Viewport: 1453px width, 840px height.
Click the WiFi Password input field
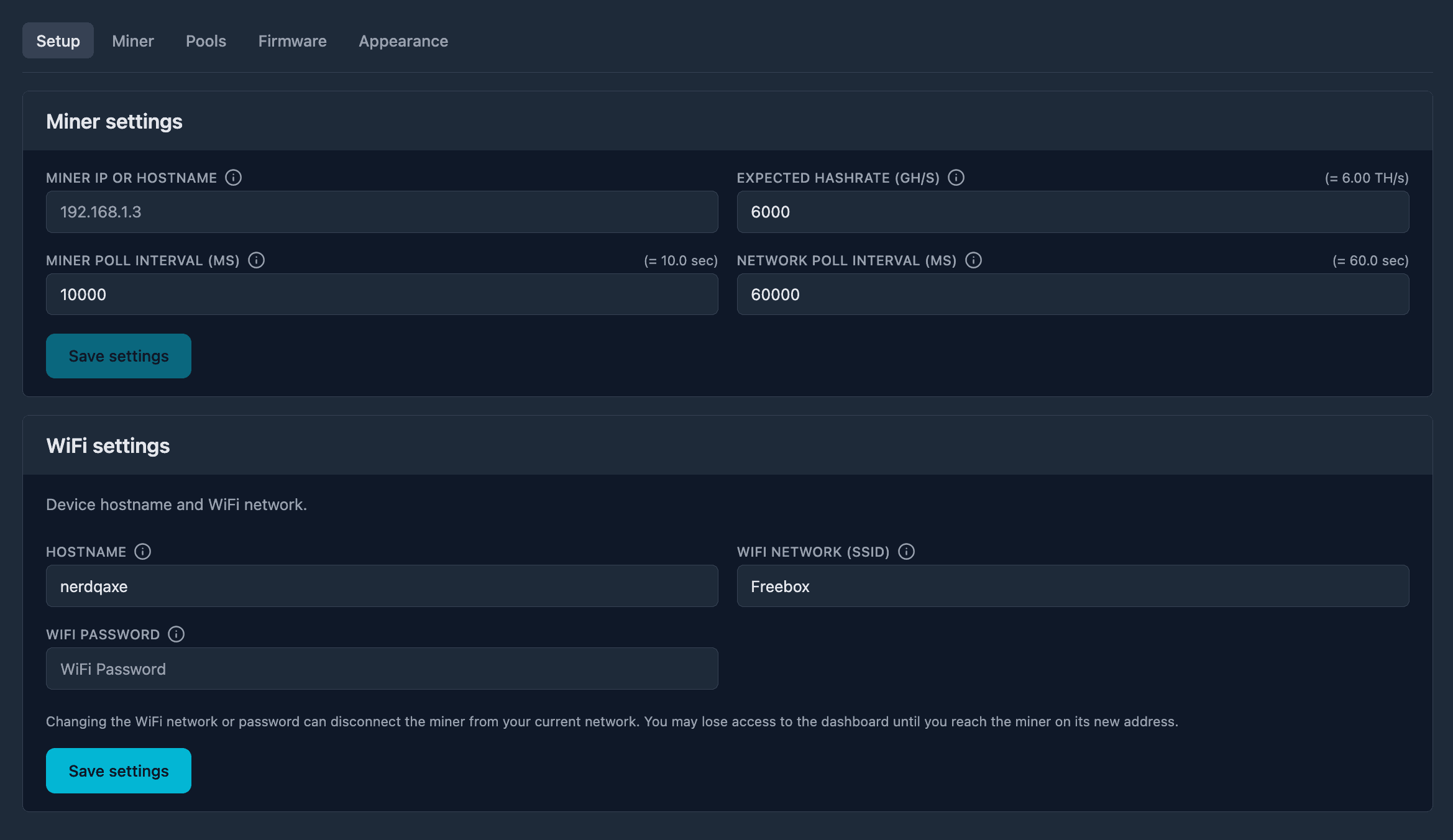pyautogui.click(x=382, y=669)
